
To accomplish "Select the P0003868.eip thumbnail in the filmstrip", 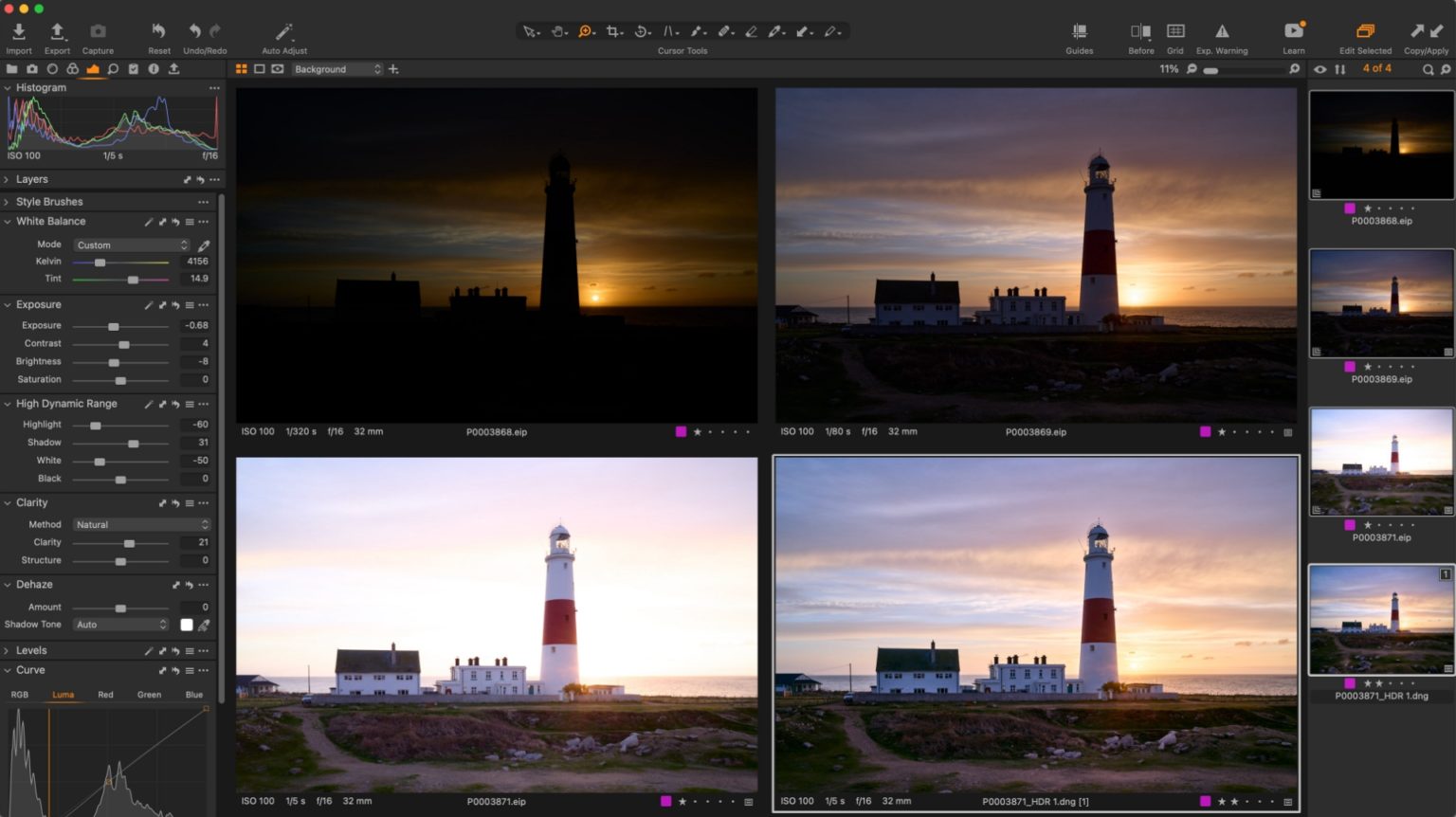I will [1380, 144].
